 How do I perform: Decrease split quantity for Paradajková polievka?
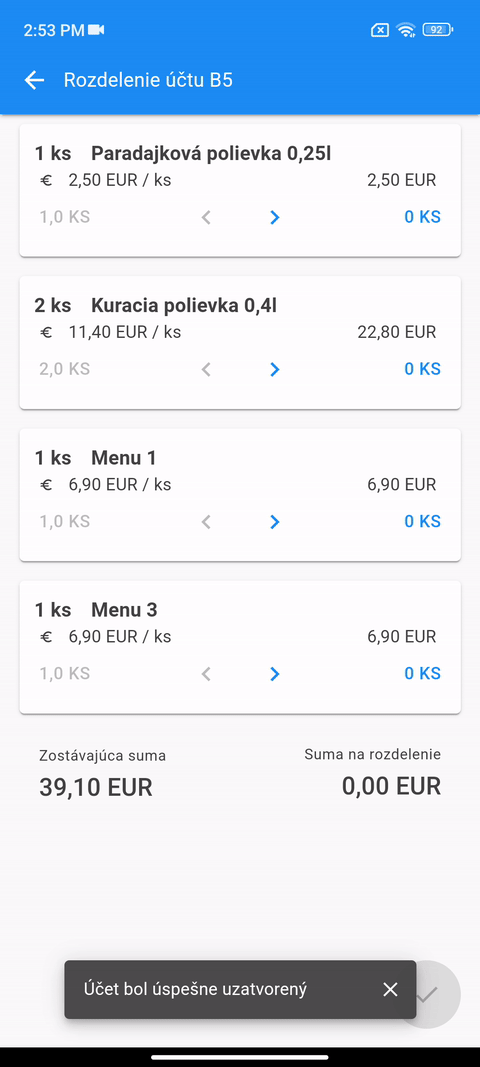[x=207, y=218]
